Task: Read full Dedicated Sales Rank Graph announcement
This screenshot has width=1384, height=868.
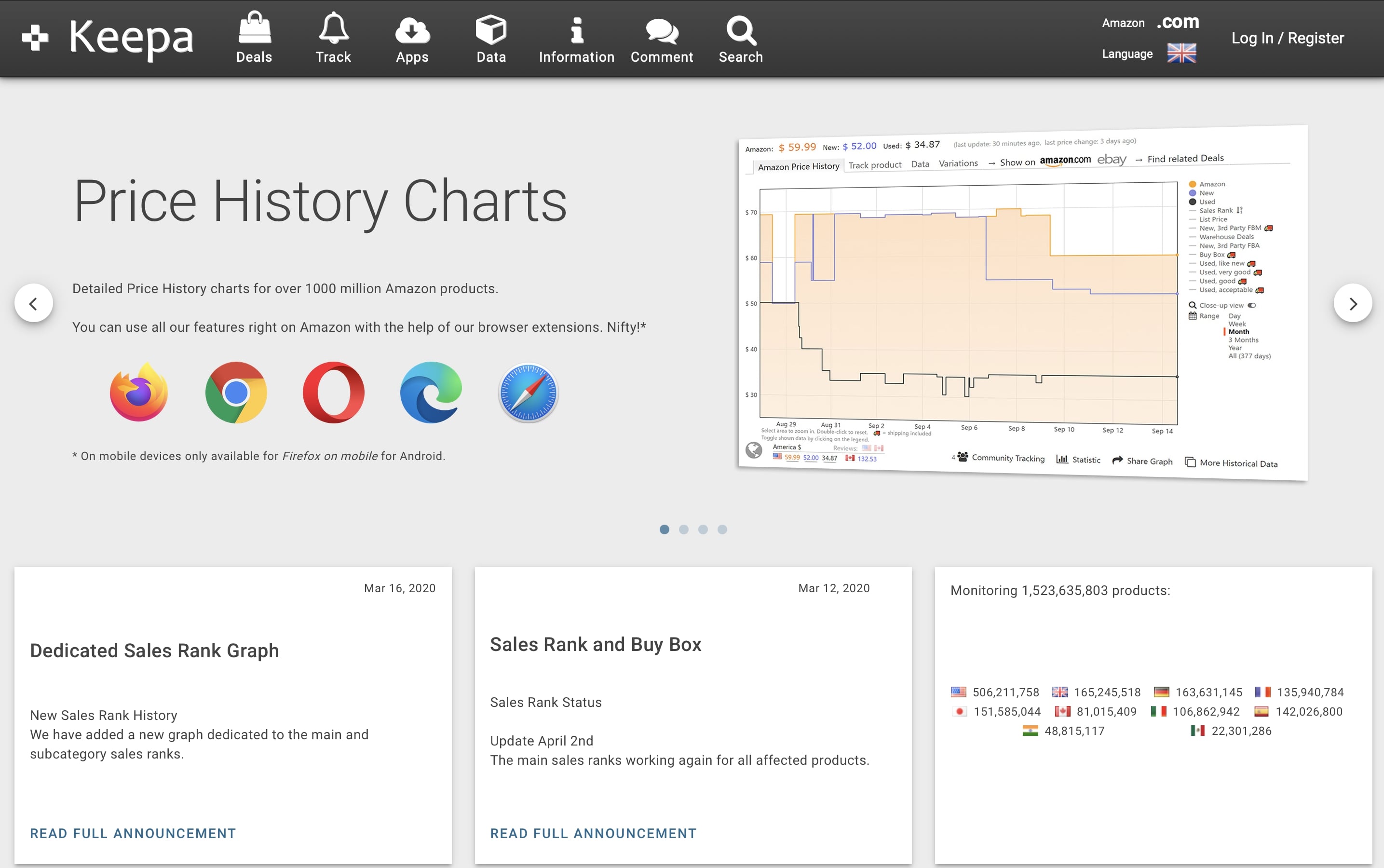Action: [133, 833]
